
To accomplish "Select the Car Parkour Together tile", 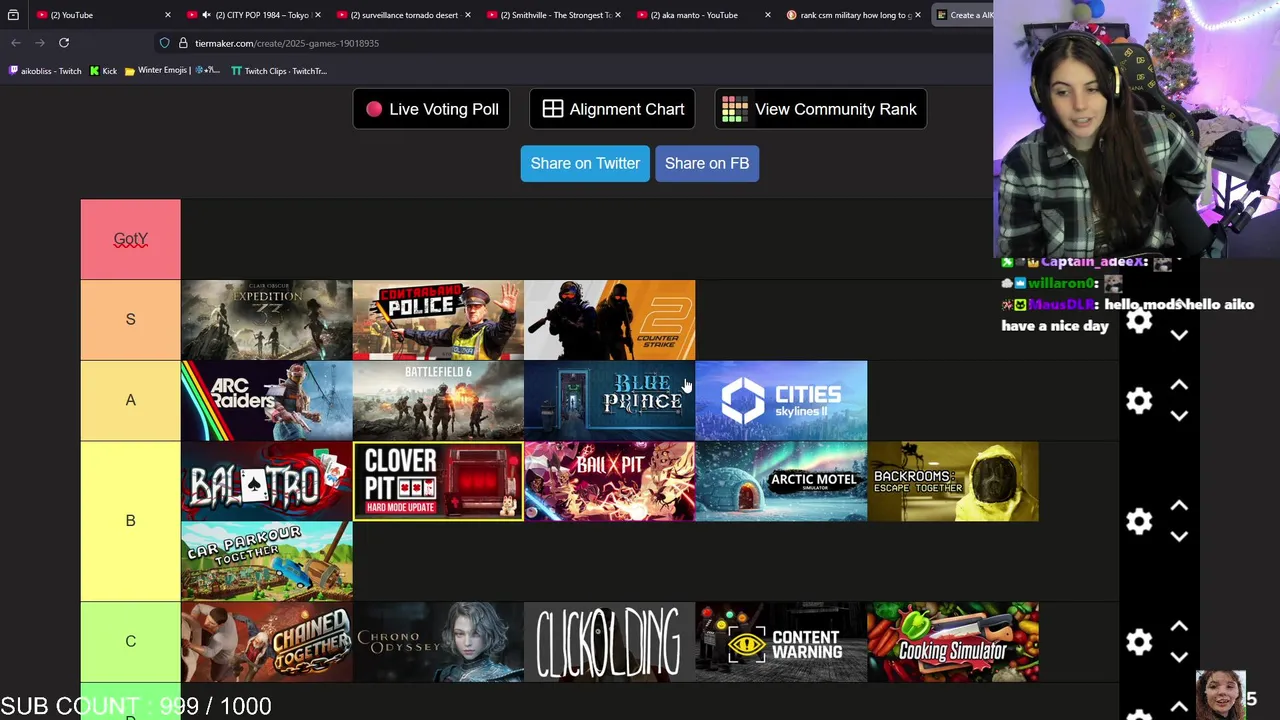I will pos(267,561).
